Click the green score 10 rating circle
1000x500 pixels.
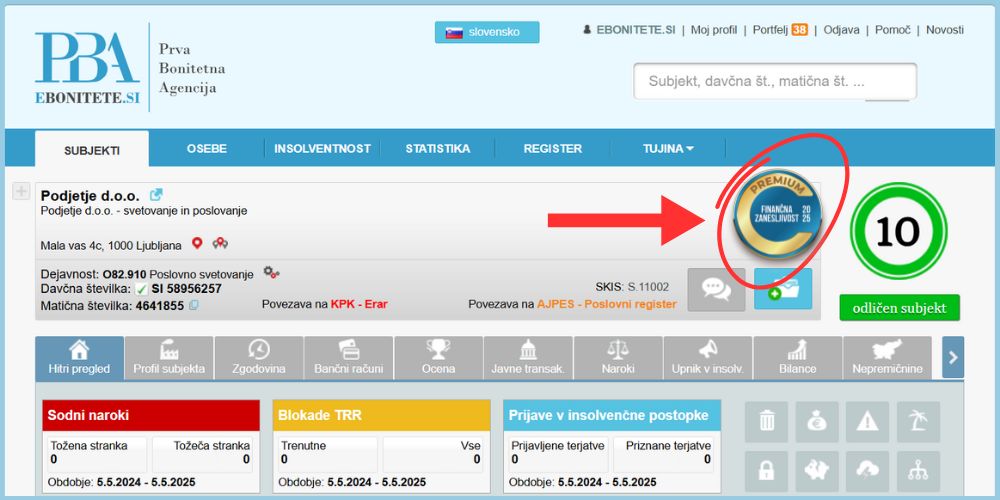(899, 231)
